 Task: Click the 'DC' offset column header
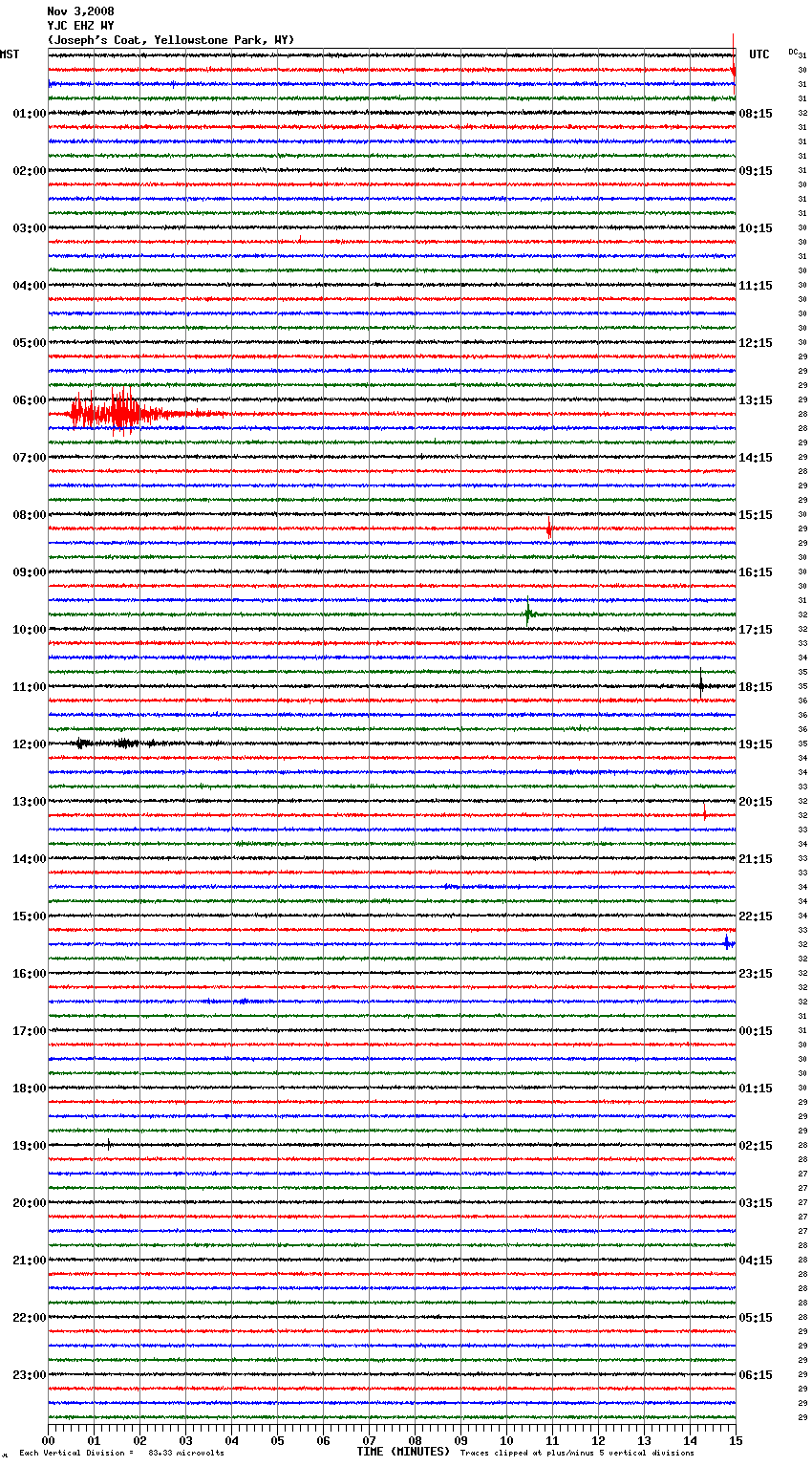793,52
